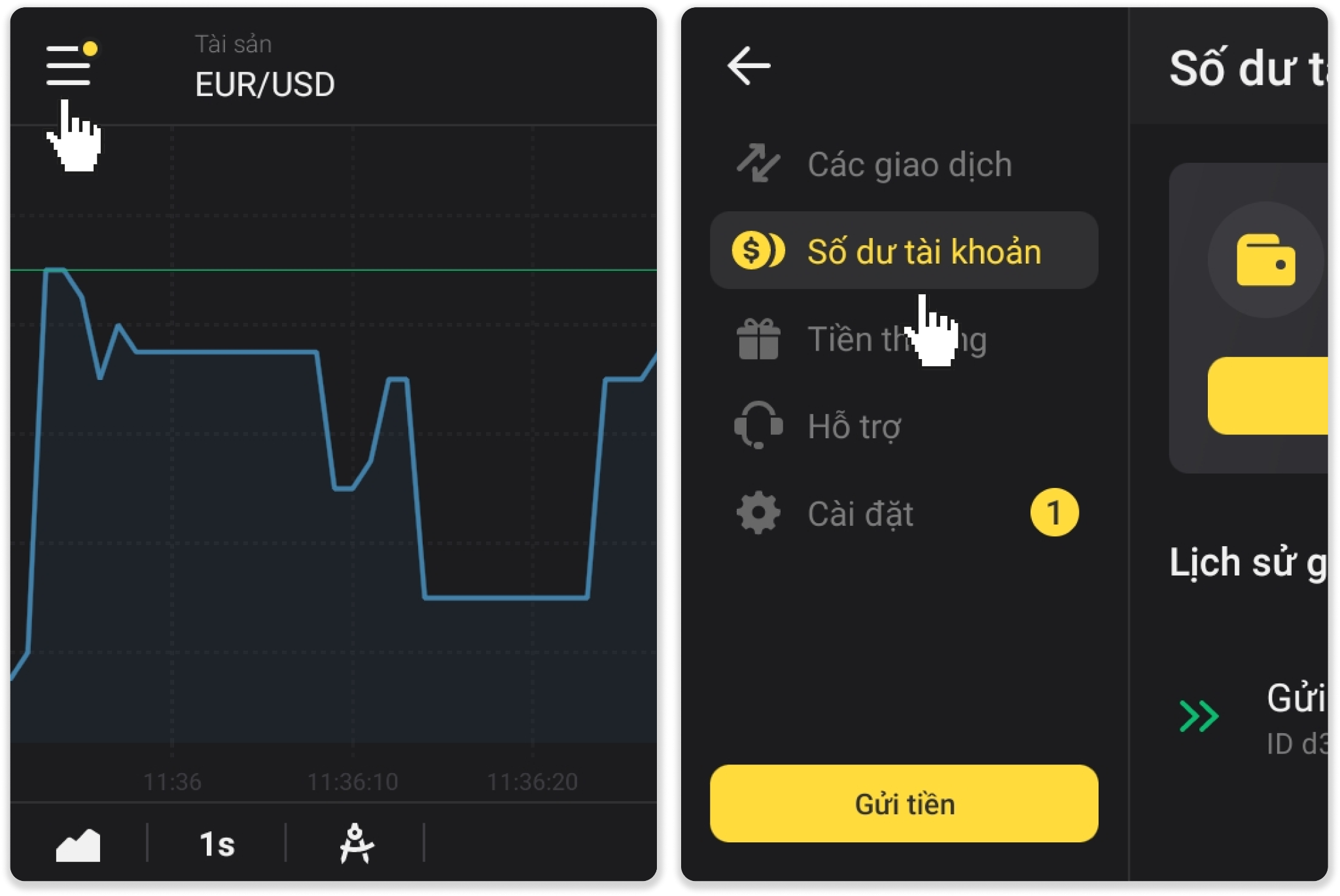
Task: Open the drawing tools compass icon
Action: (356, 844)
